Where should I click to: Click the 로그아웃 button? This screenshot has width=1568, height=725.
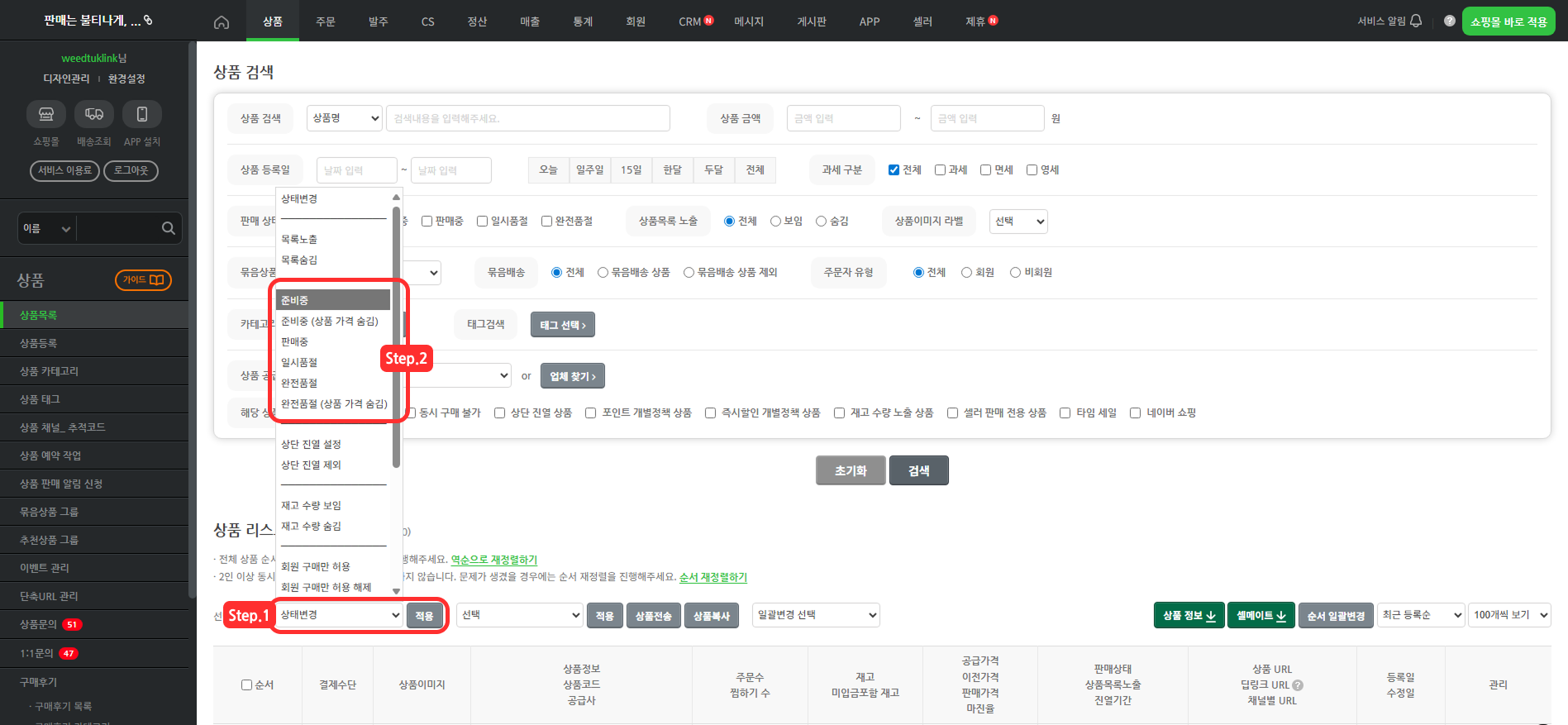(x=131, y=170)
